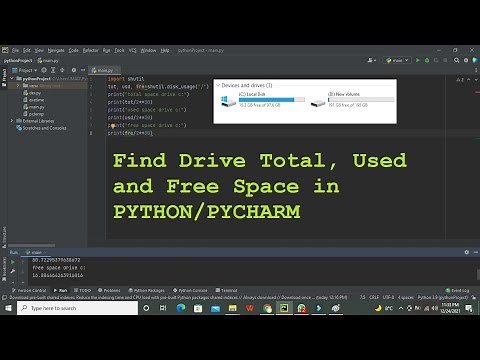480x360 pixels.
Task: Open the TODO tab
Action: [82, 290]
